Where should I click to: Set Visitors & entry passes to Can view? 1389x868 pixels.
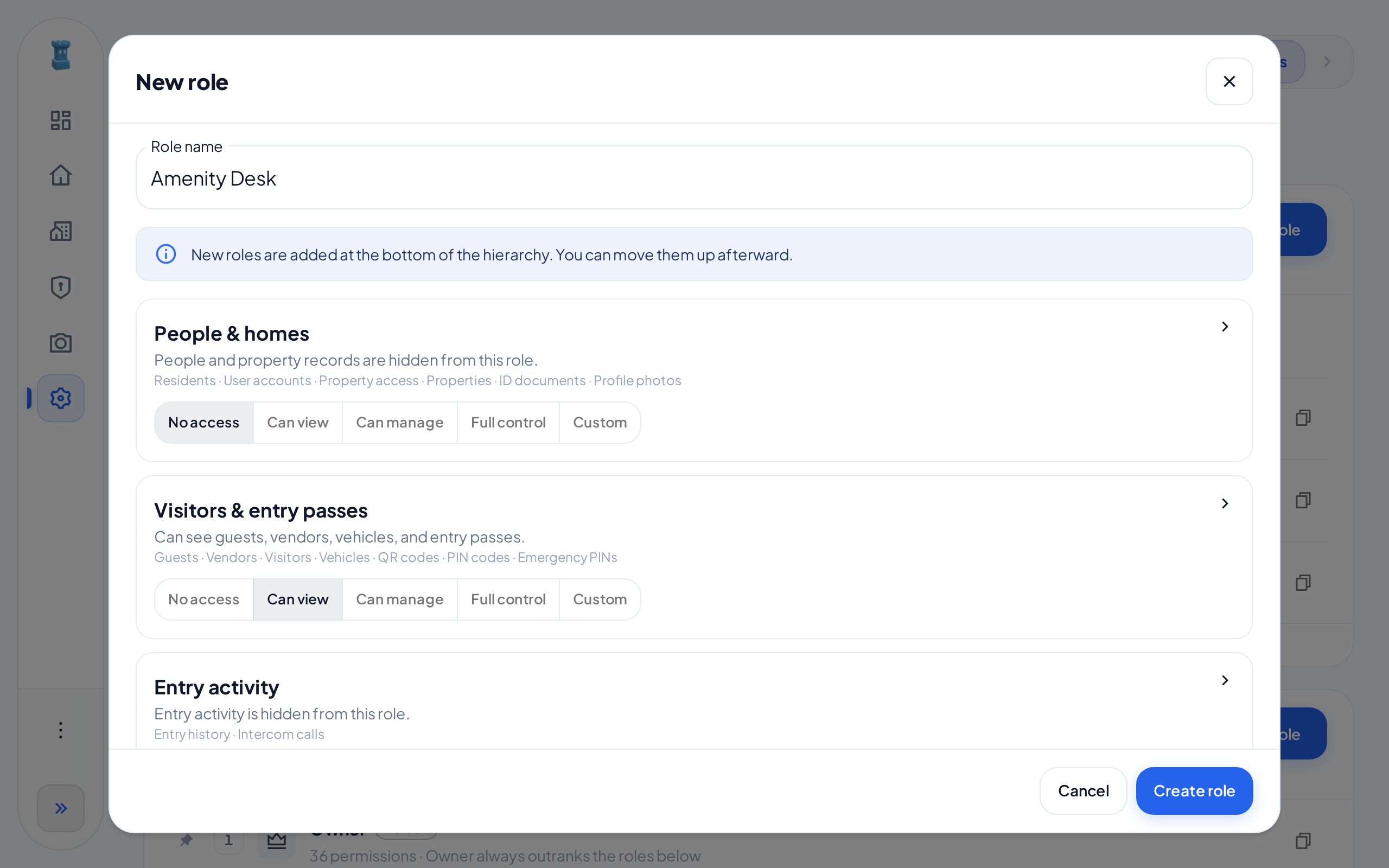pos(298,599)
